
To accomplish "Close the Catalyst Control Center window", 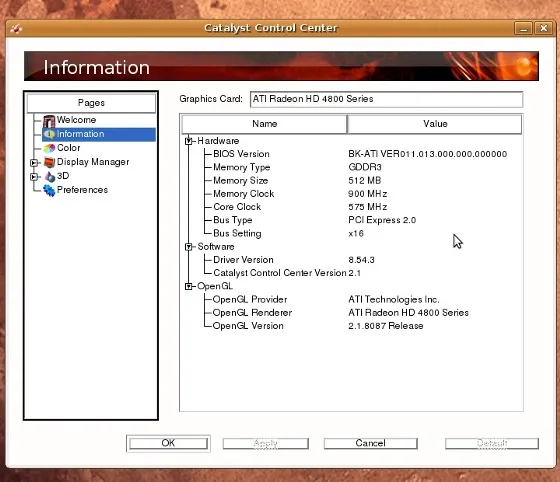I will coord(543,28).
